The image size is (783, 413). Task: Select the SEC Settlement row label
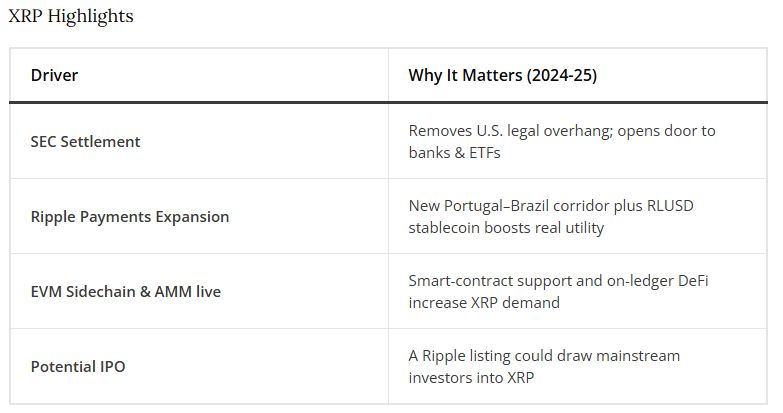85,141
